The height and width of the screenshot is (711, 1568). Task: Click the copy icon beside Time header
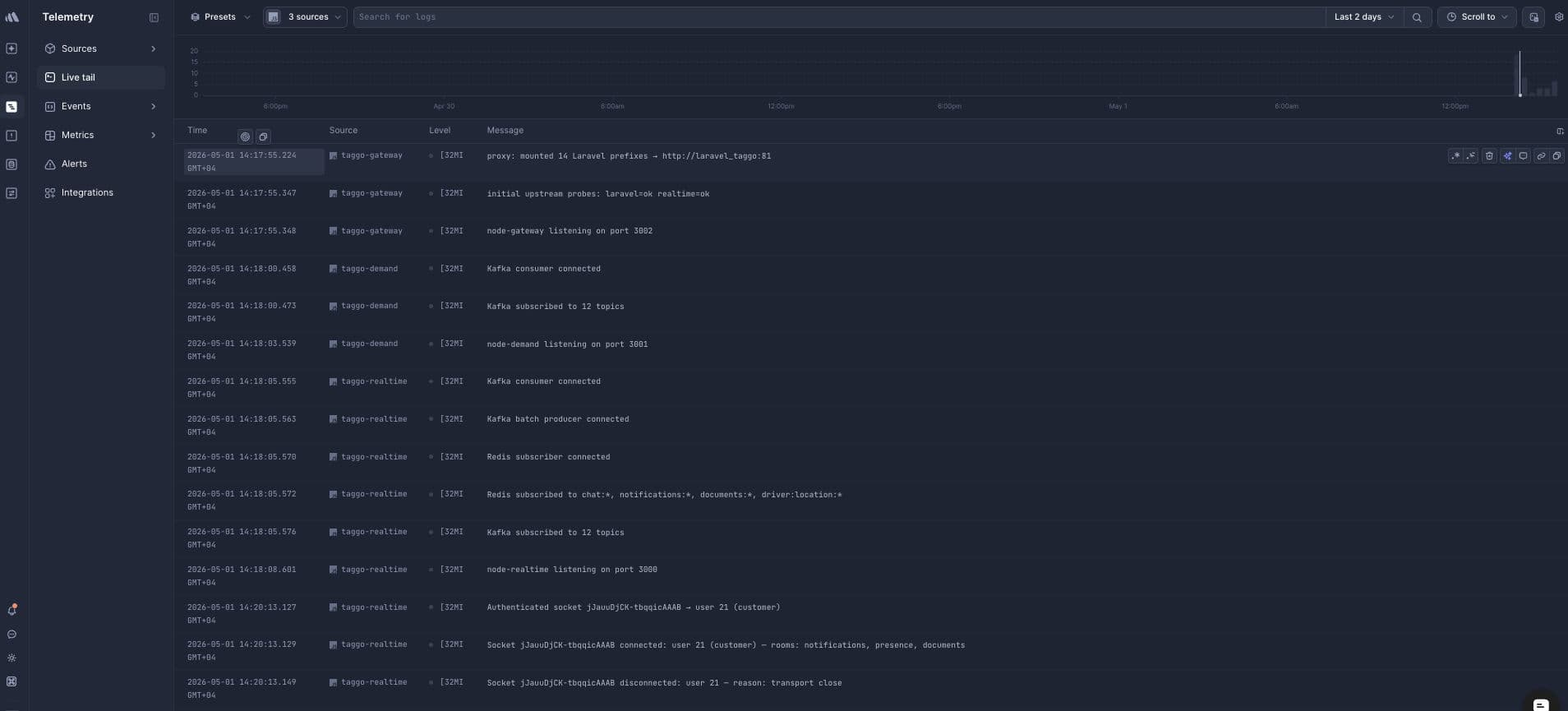pos(263,136)
